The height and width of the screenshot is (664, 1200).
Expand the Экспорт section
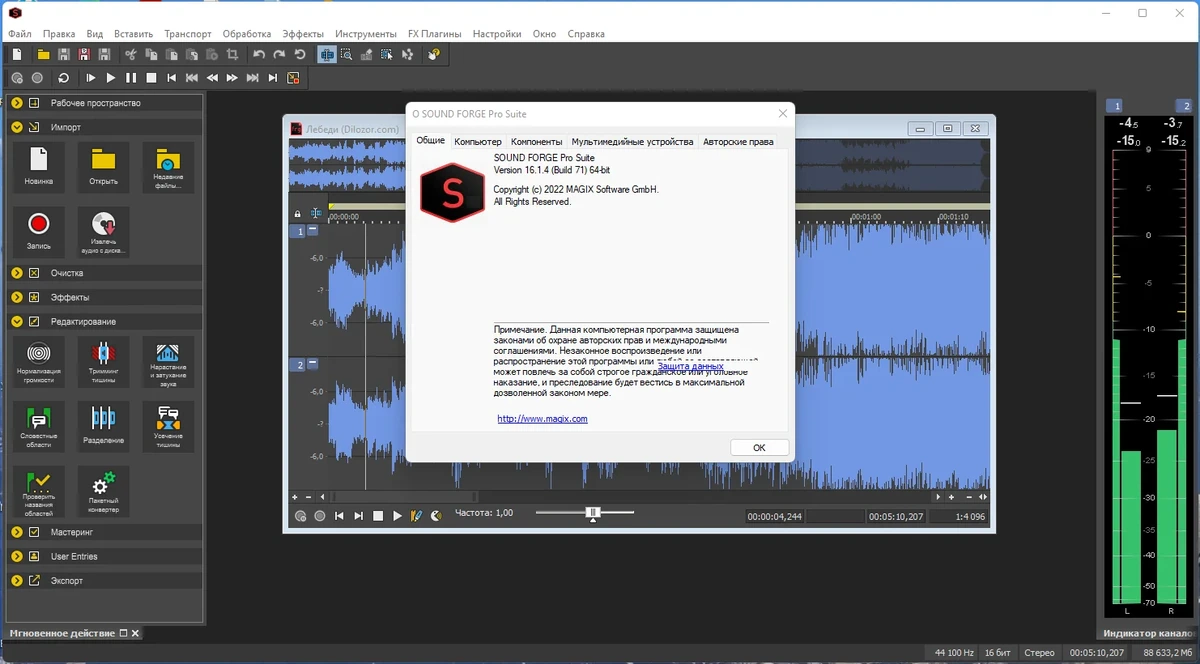click(17, 580)
